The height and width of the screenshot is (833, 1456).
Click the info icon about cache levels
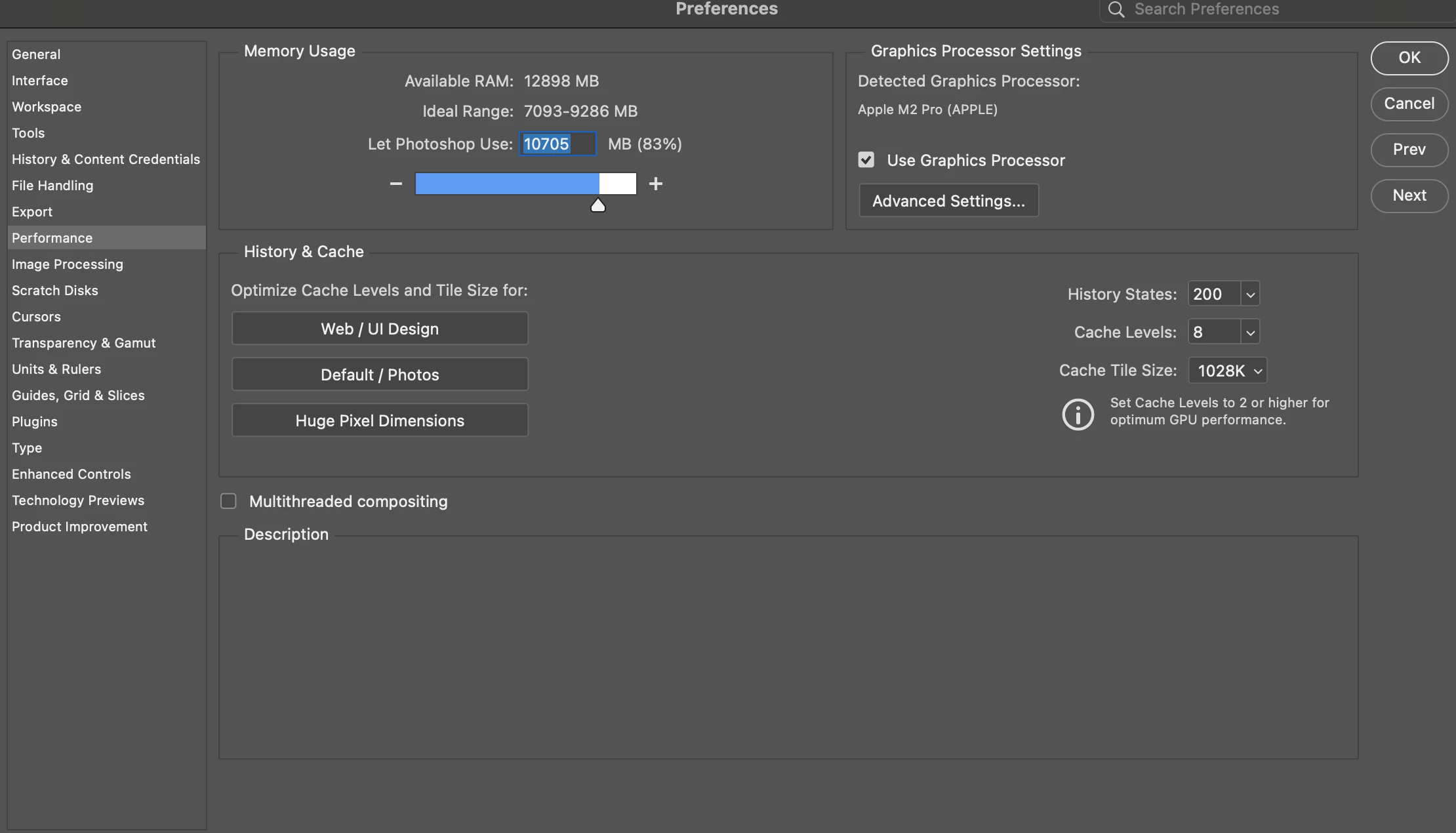1078,415
